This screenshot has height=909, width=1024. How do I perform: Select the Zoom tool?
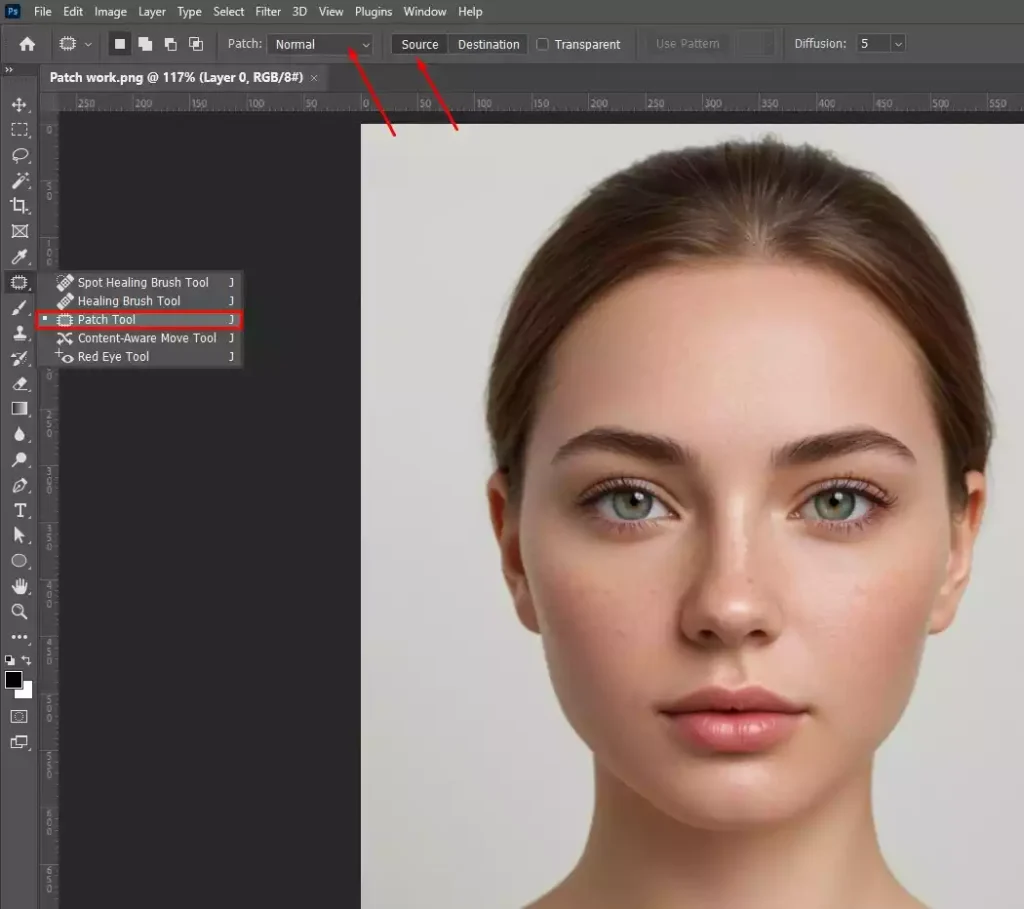tap(20, 612)
